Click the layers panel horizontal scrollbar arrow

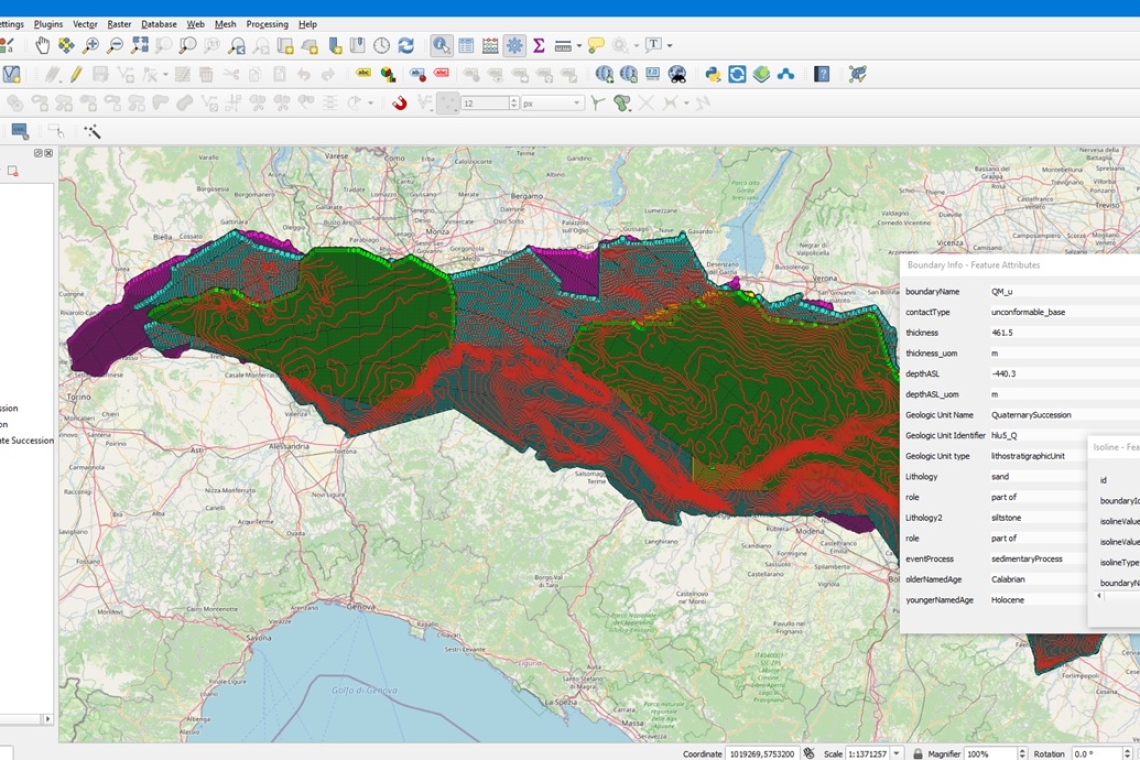tap(48, 719)
